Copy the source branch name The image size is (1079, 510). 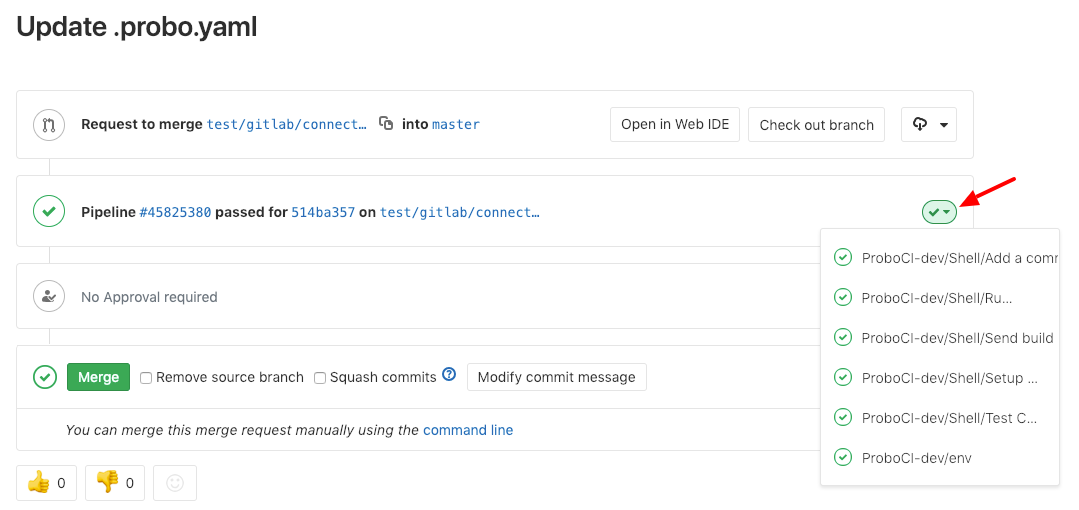(x=386, y=124)
